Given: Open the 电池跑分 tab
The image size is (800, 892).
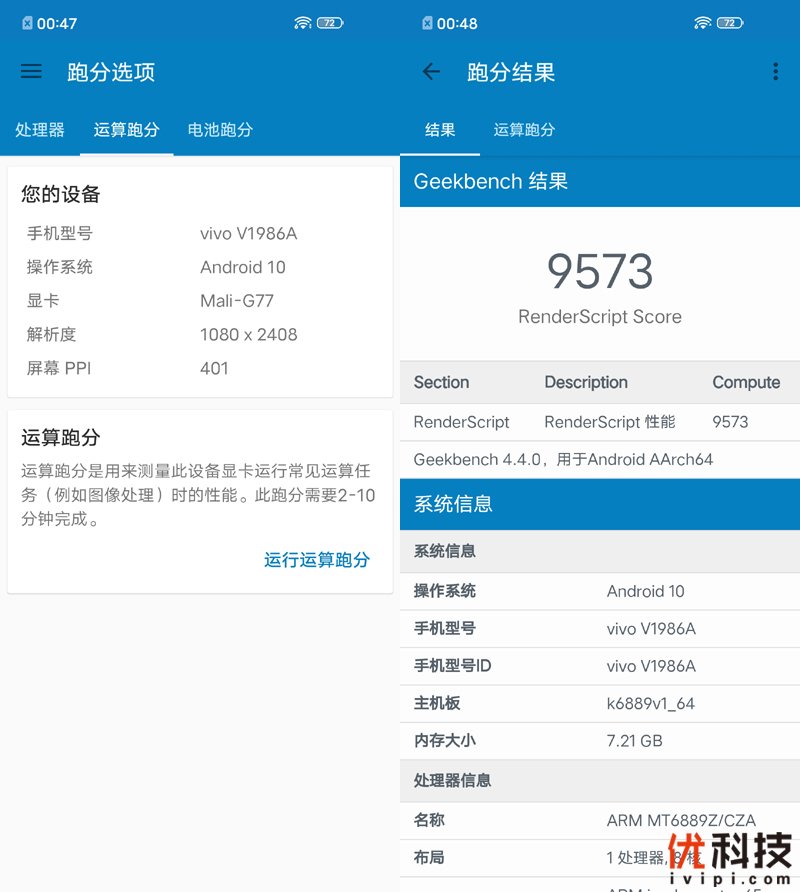Looking at the screenshot, I should coord(219,129).
